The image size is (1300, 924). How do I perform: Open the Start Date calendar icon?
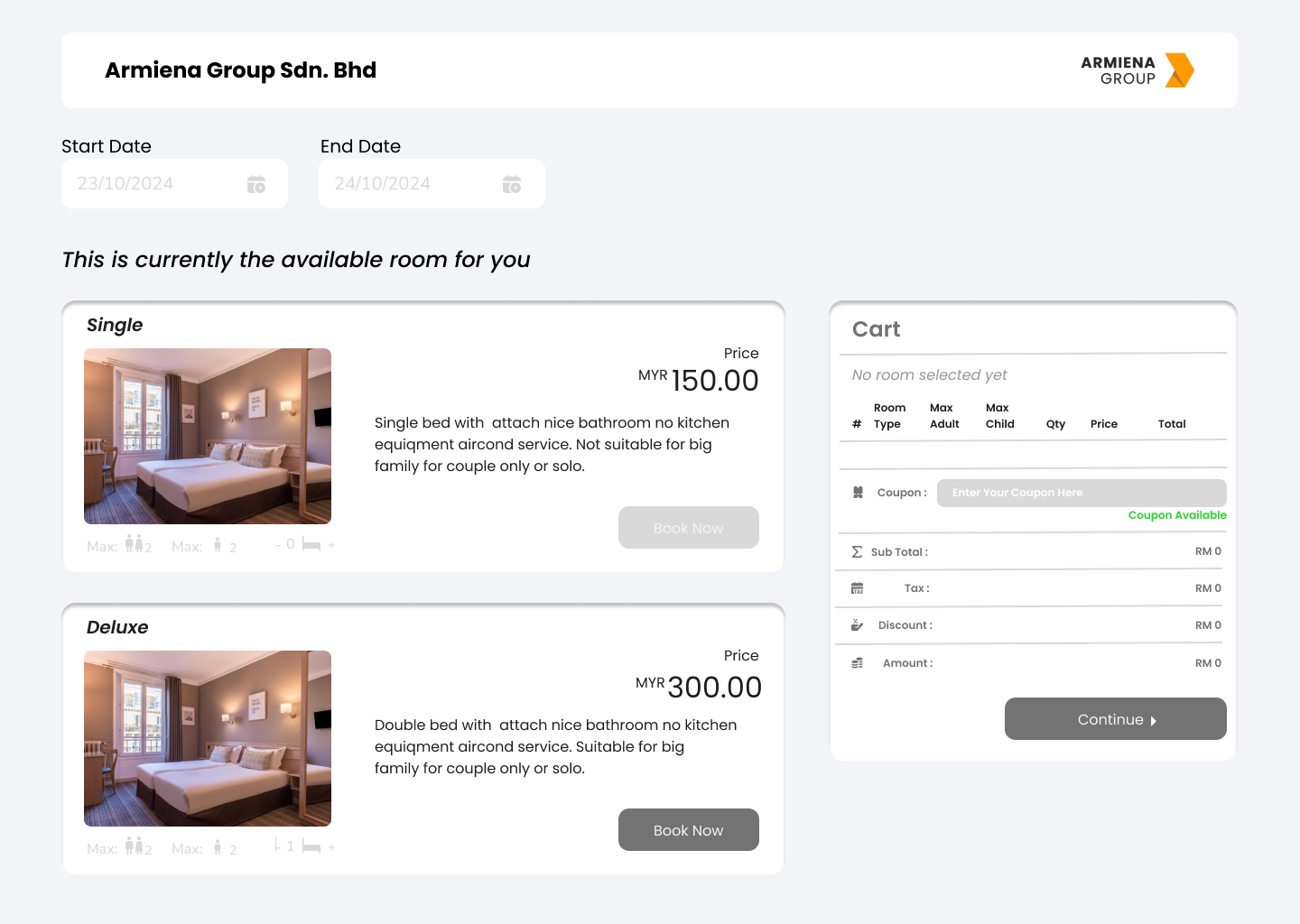pyautogui.click(x=256, y=184)
